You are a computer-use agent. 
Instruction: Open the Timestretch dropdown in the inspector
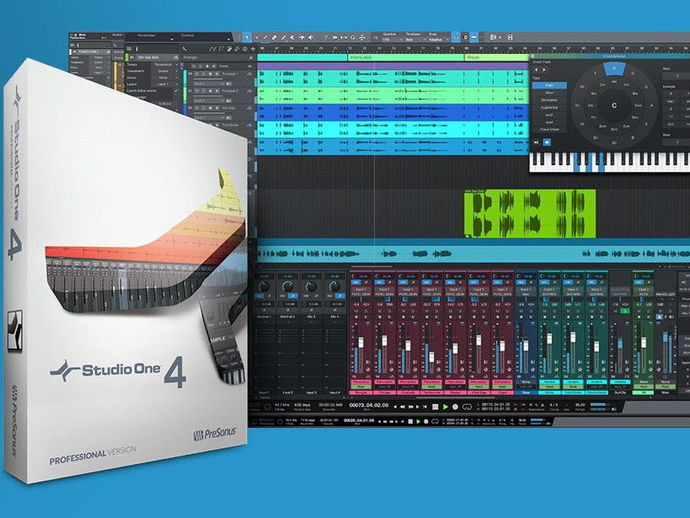pyautogui.click(x=163, y=71)
